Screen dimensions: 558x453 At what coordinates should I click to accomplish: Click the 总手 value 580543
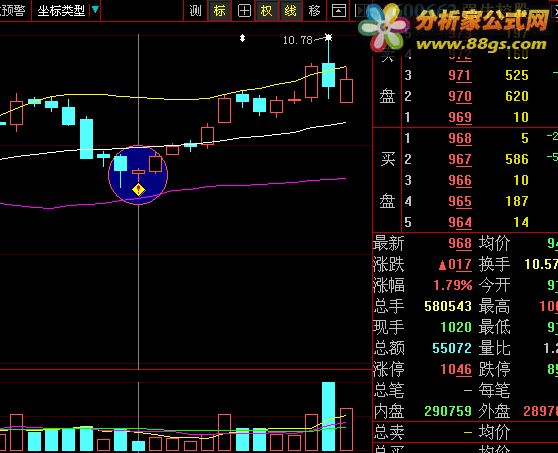[448, 306]
